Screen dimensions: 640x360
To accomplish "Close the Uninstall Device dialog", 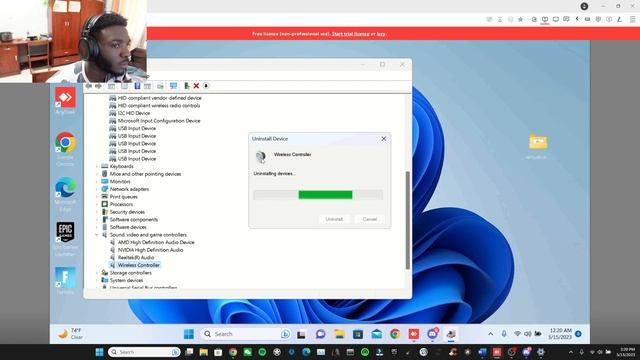I will [x=384, y=139].
